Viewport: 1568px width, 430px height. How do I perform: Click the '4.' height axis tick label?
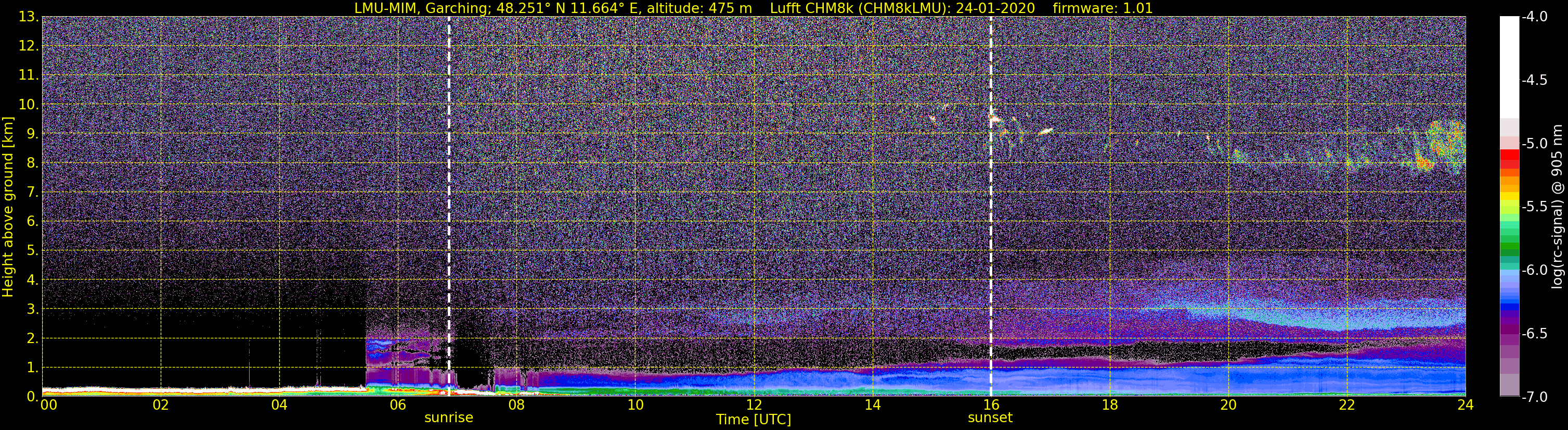point(32,280)
